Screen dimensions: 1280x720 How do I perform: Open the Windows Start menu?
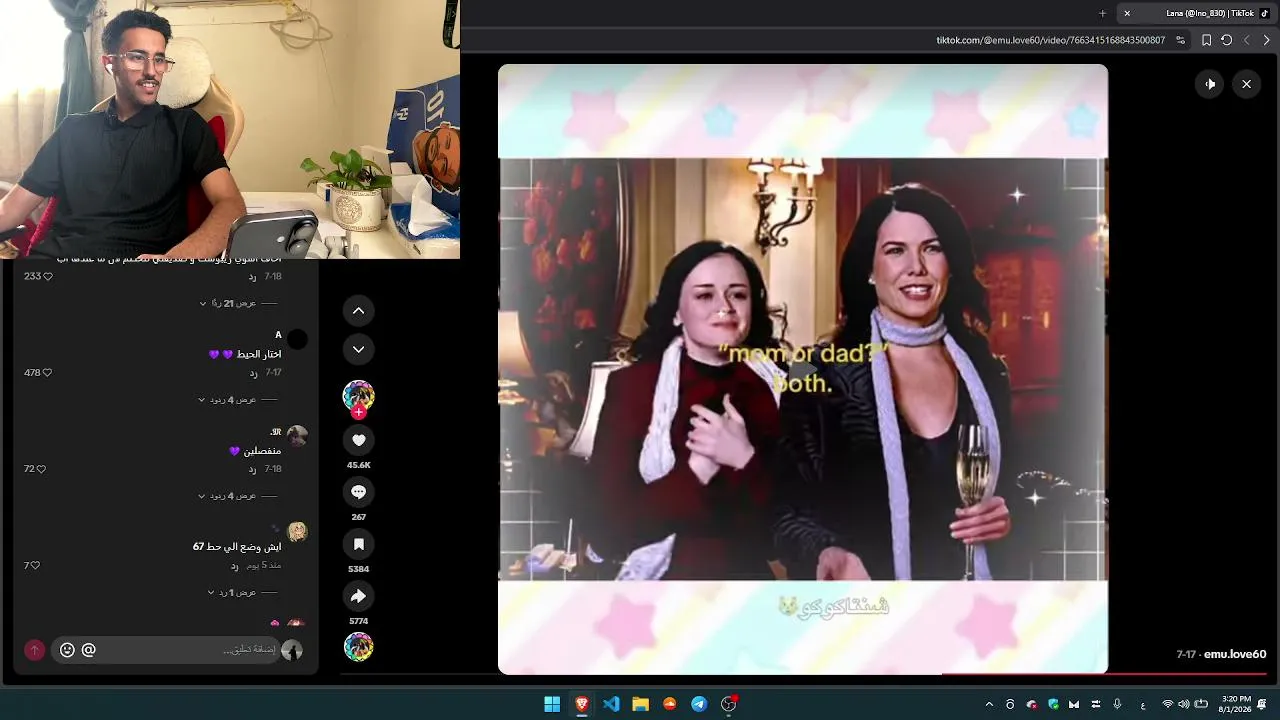(x=552, y=704)
